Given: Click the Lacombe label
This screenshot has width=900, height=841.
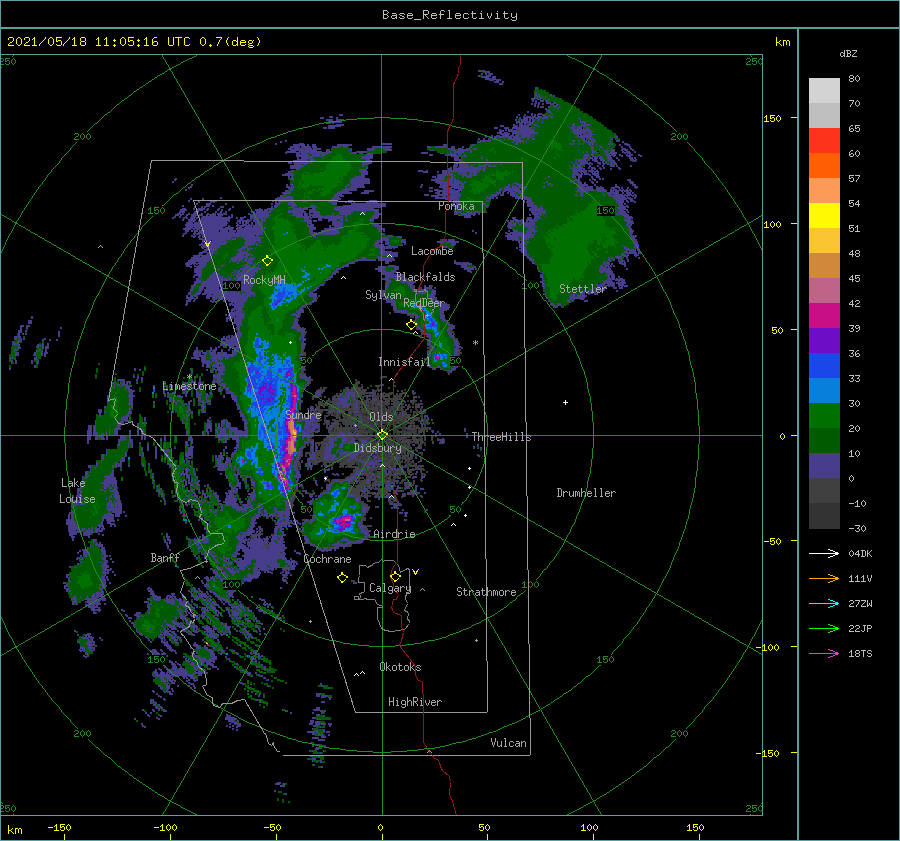Looking at the screenshot, I should [x=432, y=251].
